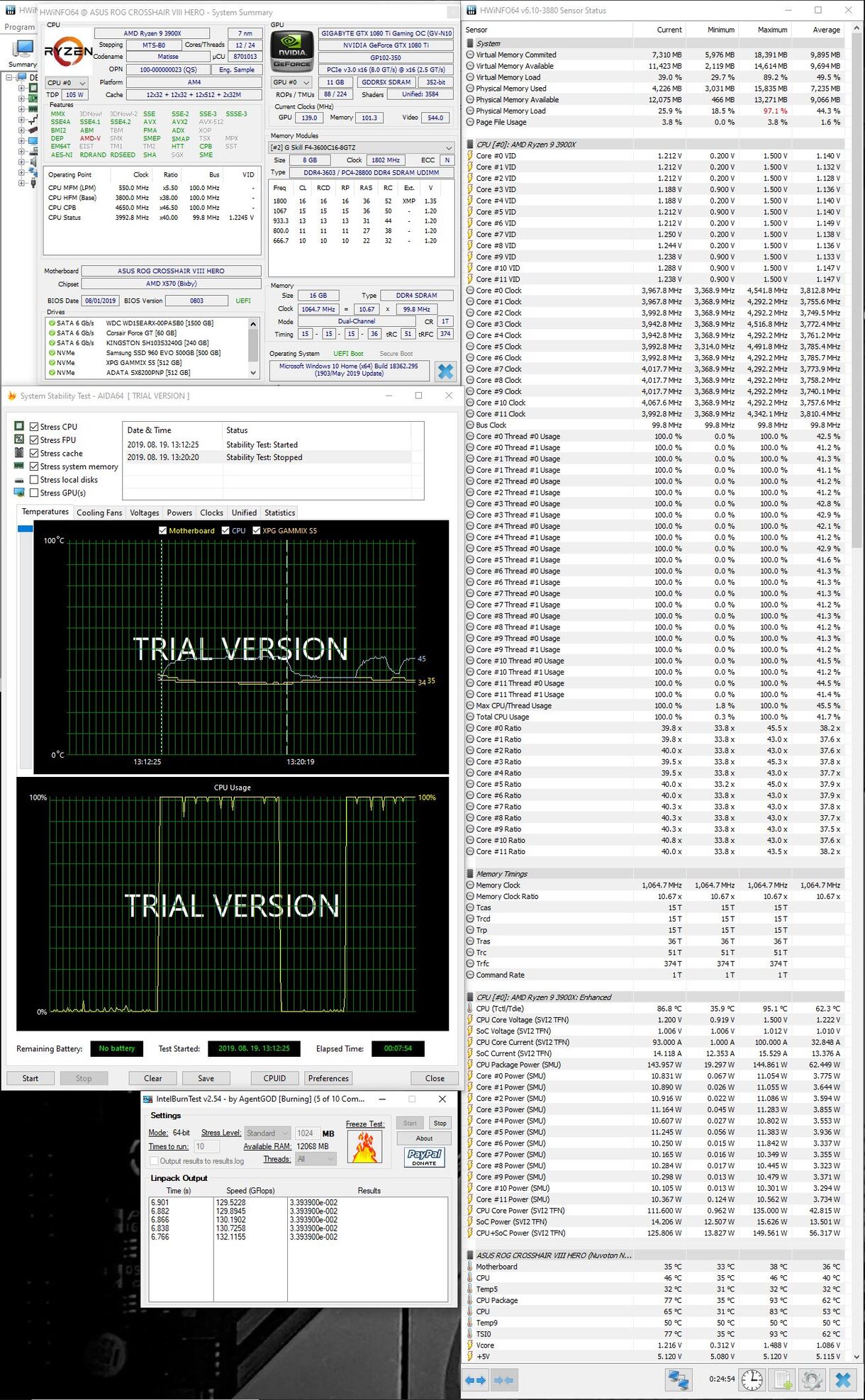Click Stop button in IntelBurnTest
The width and height of the screenshot is (865, 1400).
pyautogui.click(x=440, y=1123)
